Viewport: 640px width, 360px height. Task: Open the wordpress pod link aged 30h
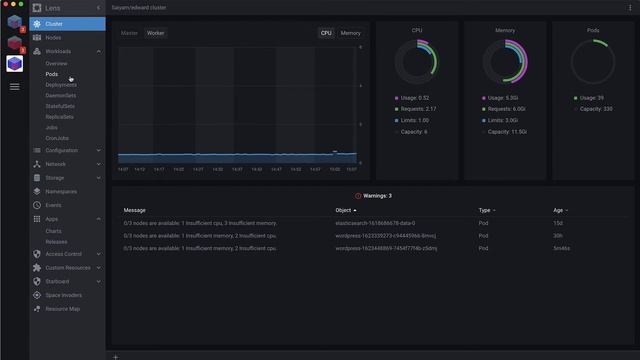[x=385, y=236]
